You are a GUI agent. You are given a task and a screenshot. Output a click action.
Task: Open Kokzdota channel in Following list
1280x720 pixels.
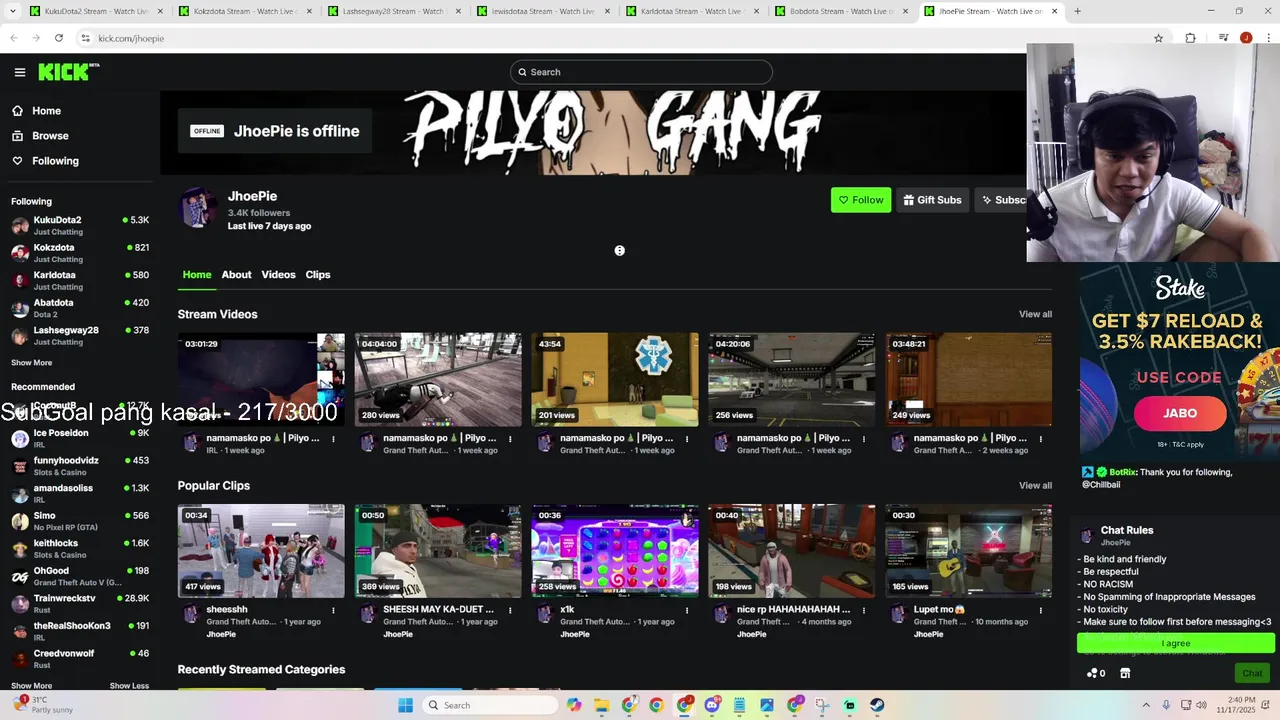(80, 253)
